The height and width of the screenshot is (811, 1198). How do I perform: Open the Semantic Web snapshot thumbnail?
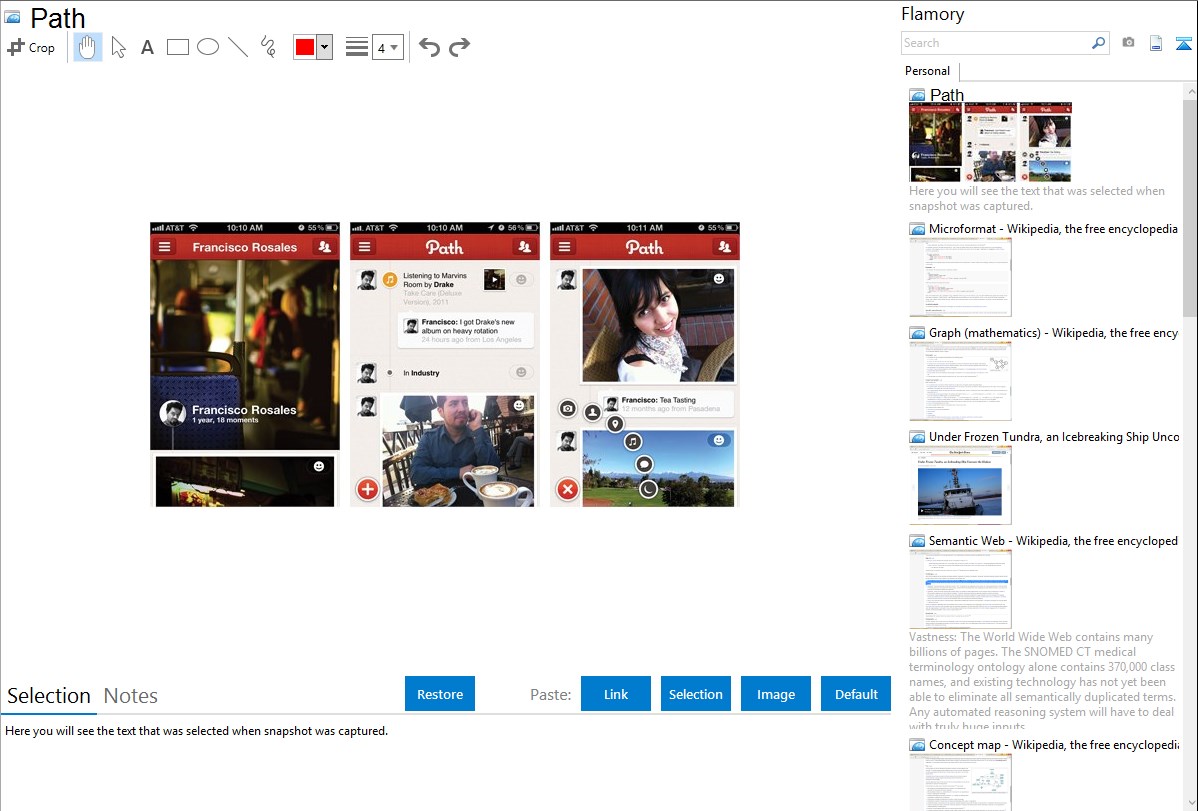[960, 589]
